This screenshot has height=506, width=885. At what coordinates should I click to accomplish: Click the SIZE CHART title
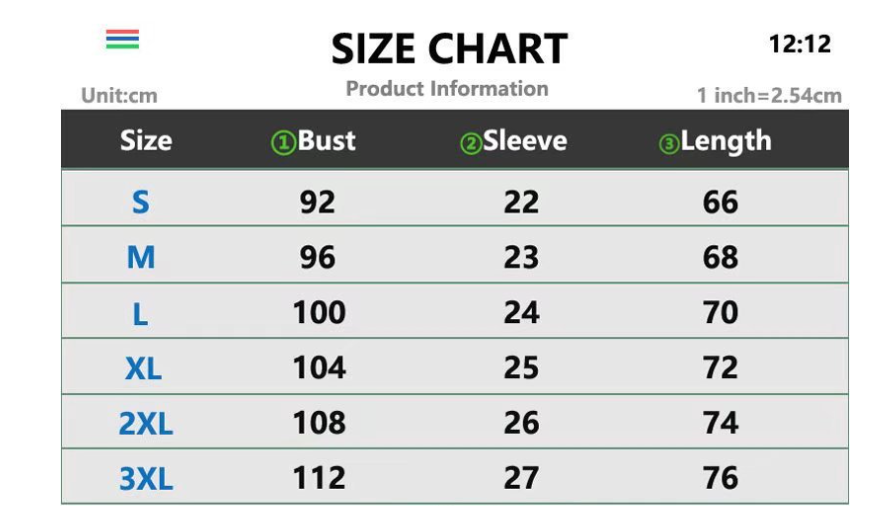tap(449, 48)
